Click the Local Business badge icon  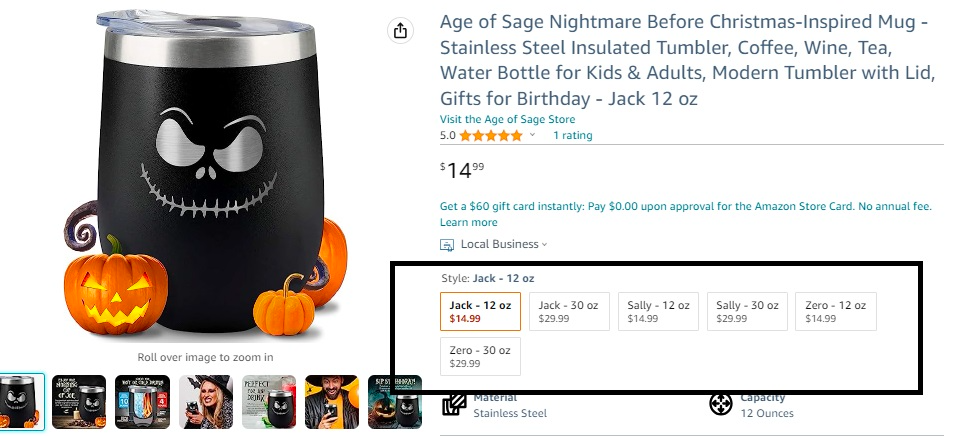(x=447, y=245)
